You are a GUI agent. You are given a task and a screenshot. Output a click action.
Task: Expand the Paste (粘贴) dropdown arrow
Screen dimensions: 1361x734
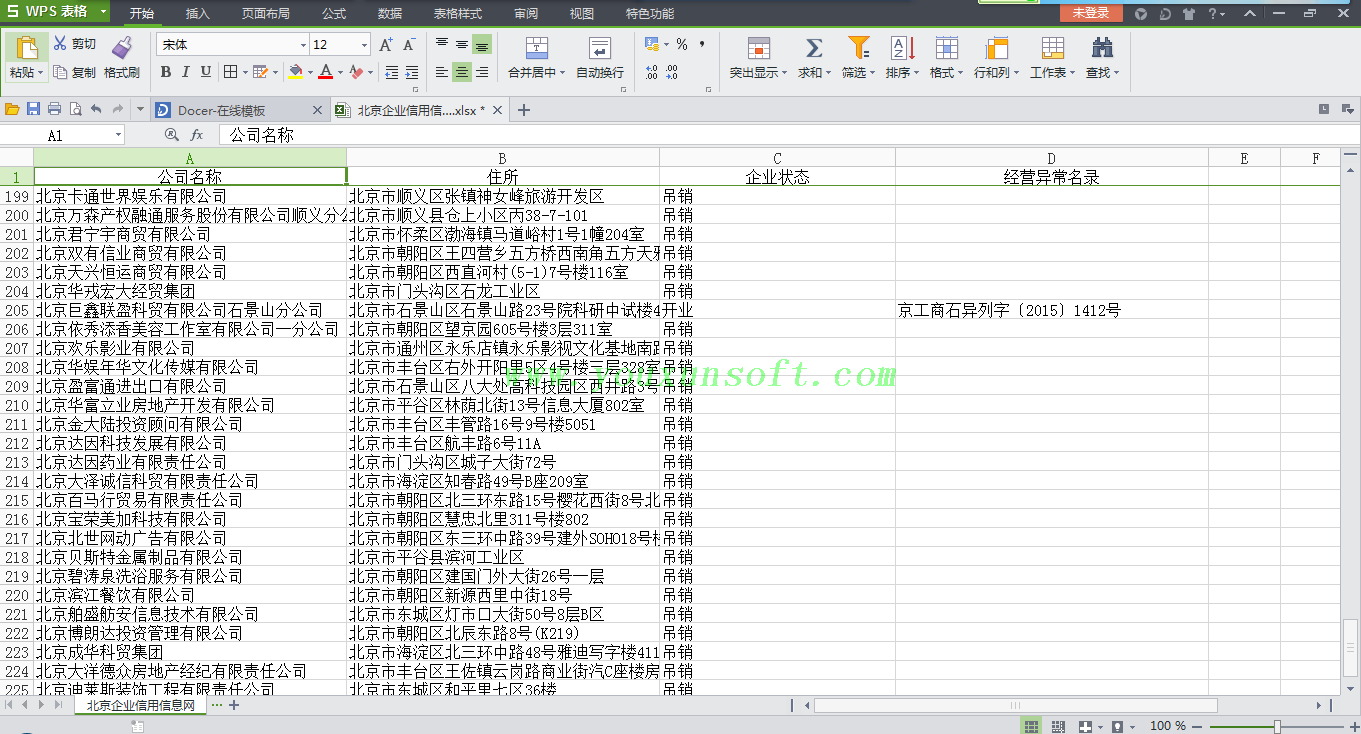click(x=41, y=72)
